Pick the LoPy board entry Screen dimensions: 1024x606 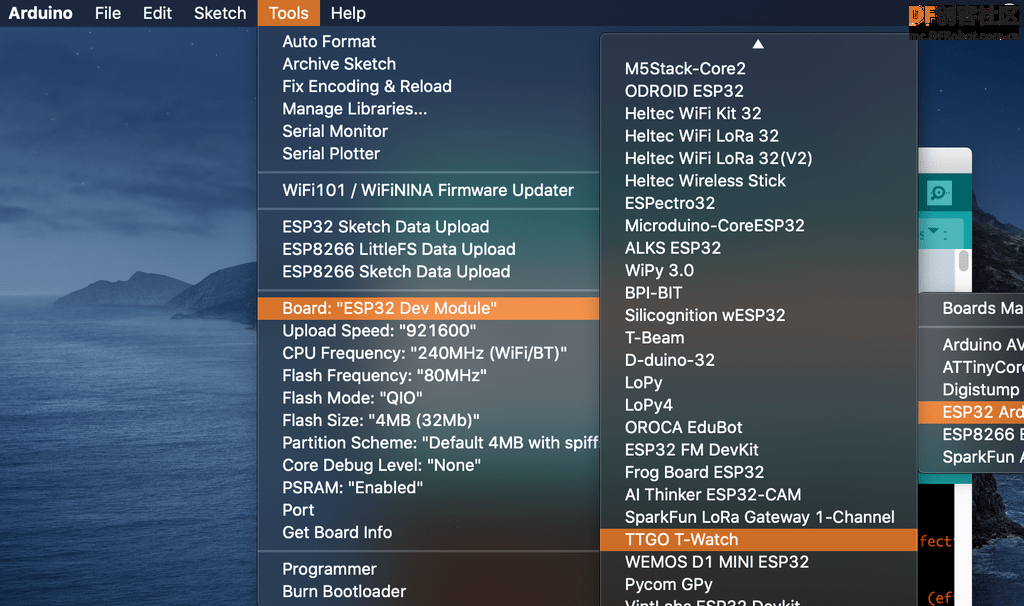759,383
